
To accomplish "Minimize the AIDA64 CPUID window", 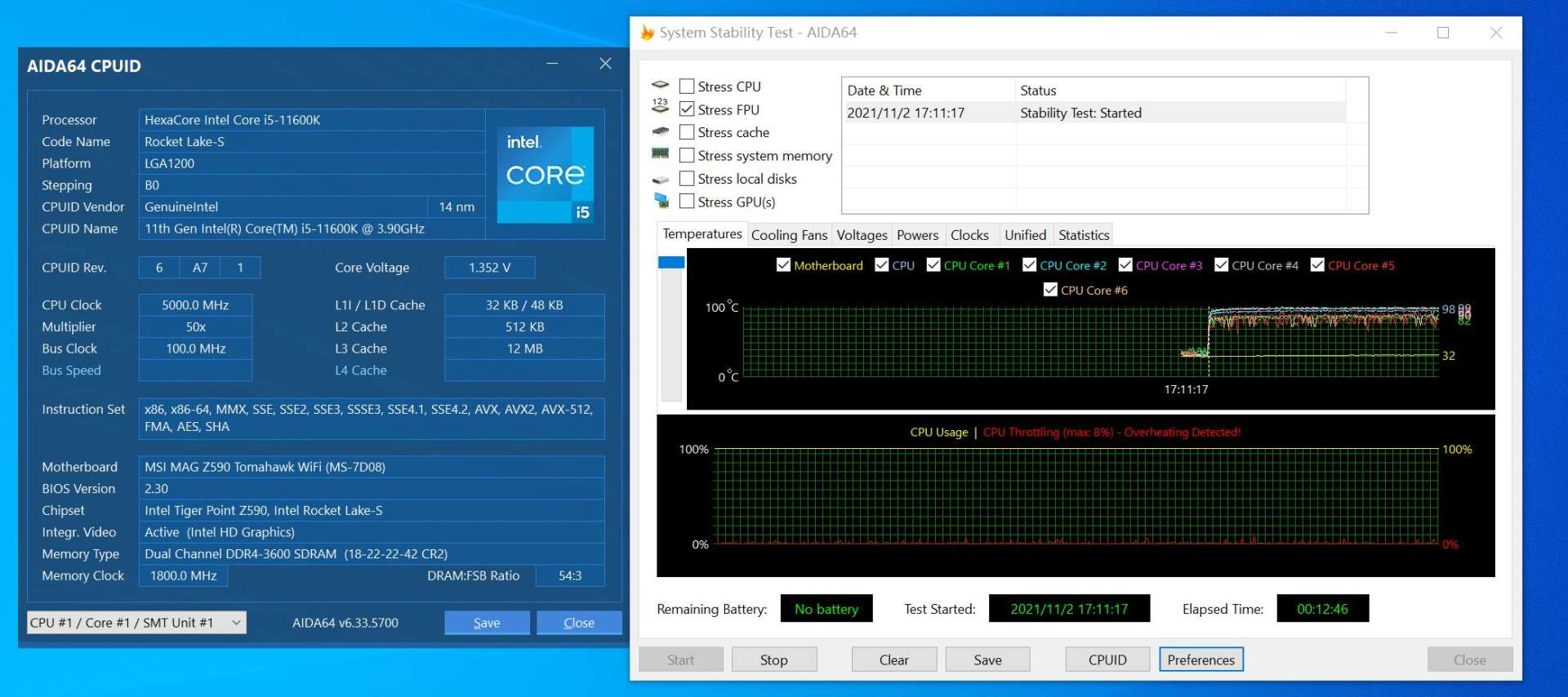I will (x=553, y=64).
